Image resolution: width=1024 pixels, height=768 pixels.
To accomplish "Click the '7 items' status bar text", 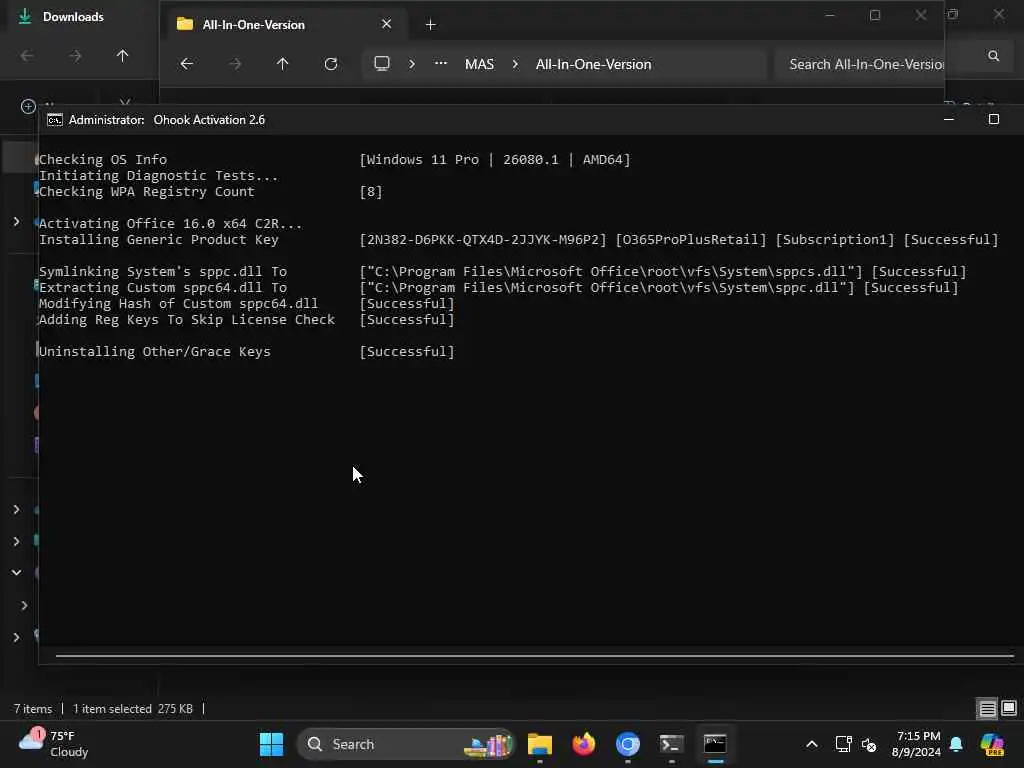I will click(x=33, y=709).
